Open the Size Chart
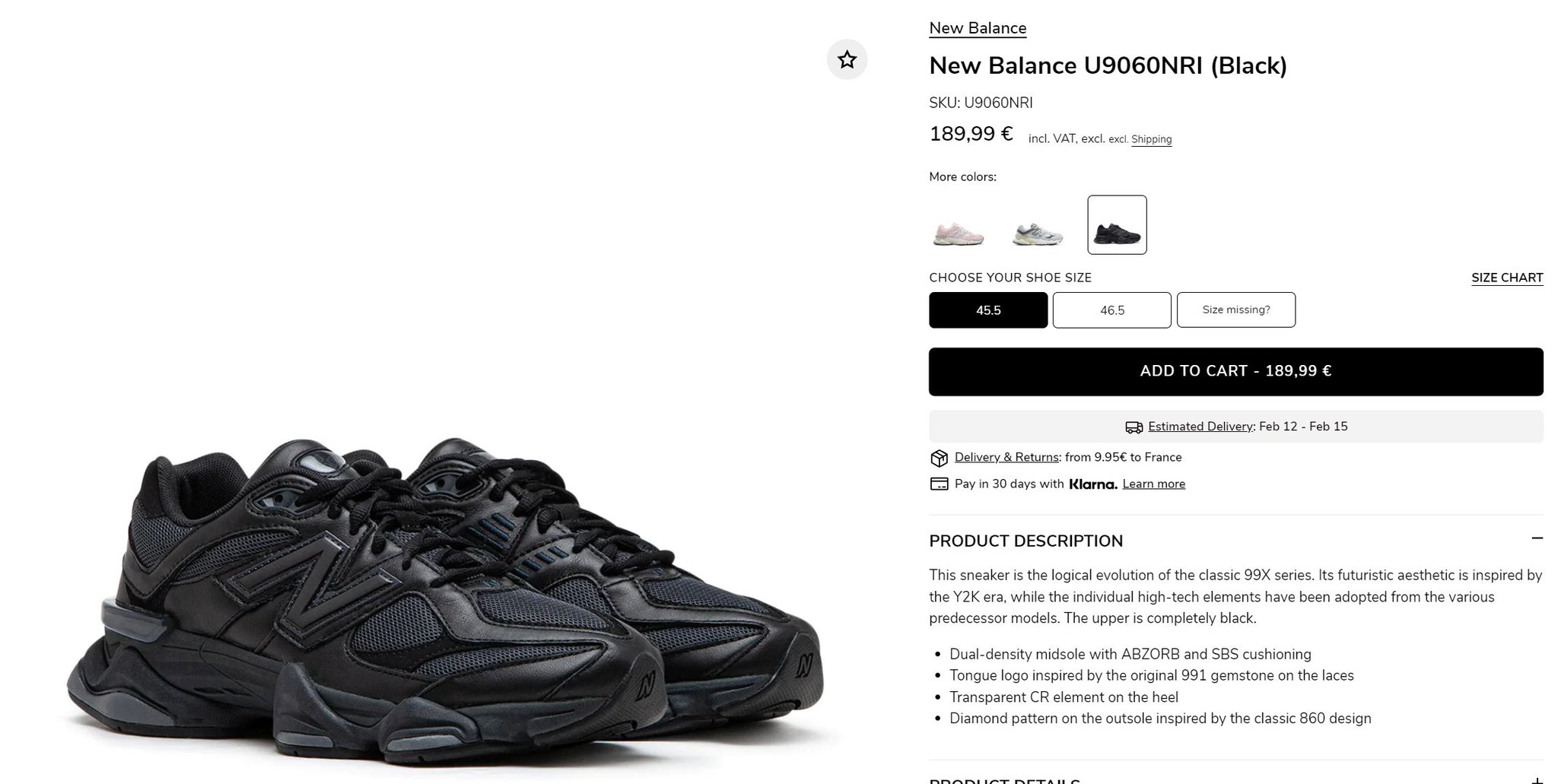This screenshot has width=1558, height=784. tap(1506, 278)
